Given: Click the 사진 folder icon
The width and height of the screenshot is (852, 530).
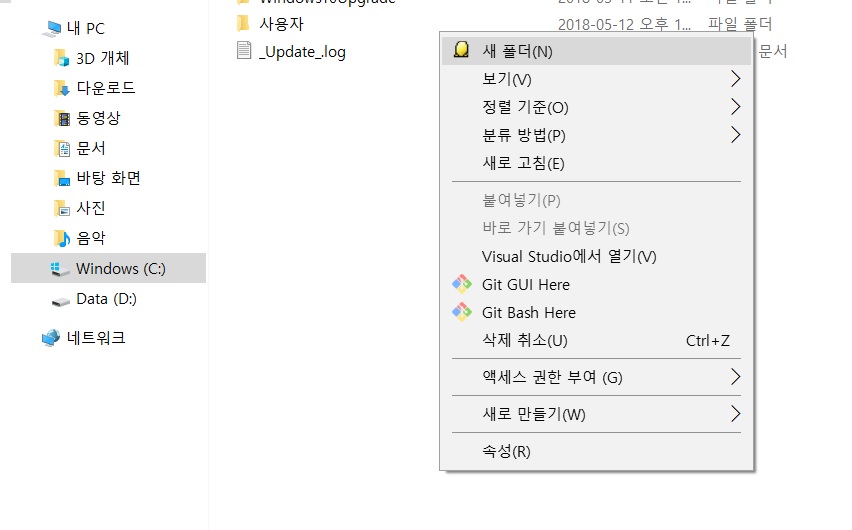Looking at the screenshot, I should point(62,208).
